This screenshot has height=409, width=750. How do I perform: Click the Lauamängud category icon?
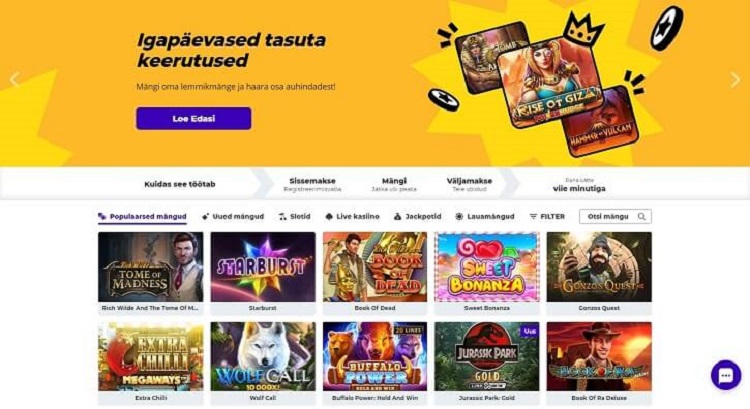(x=459, y=216)
